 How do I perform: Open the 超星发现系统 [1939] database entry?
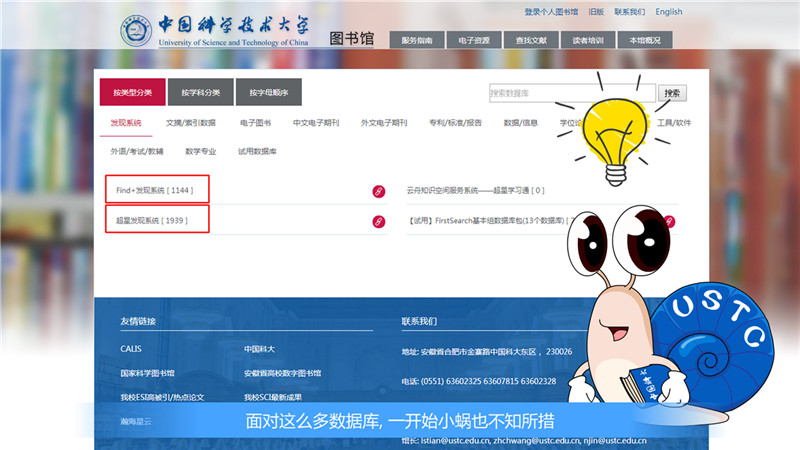coord(152,220)
